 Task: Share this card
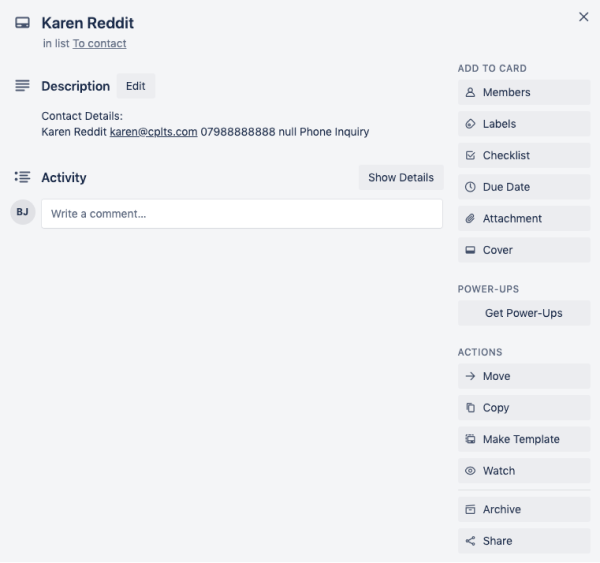(x=523, y=541)
